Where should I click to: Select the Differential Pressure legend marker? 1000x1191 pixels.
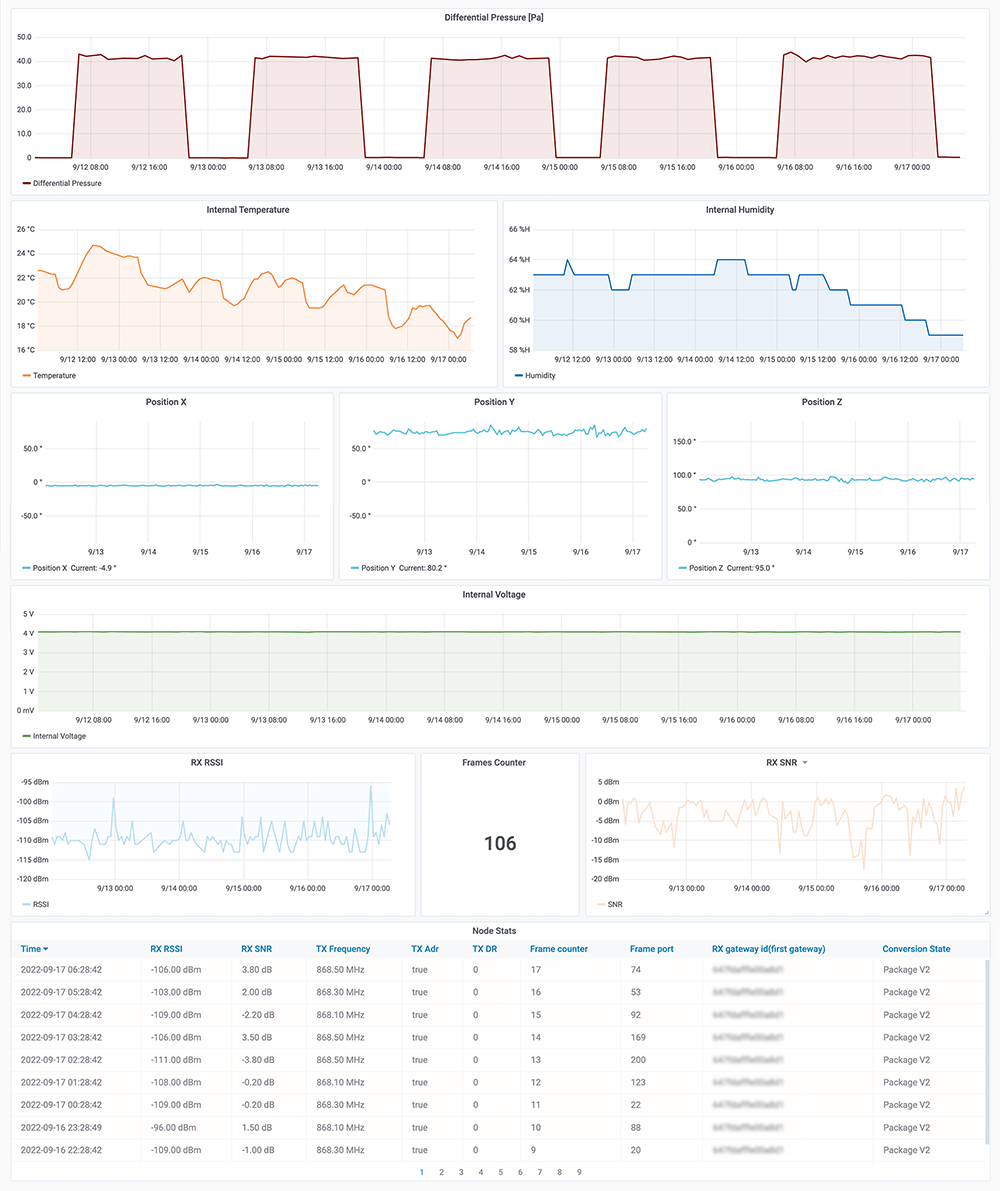[22, 183]
